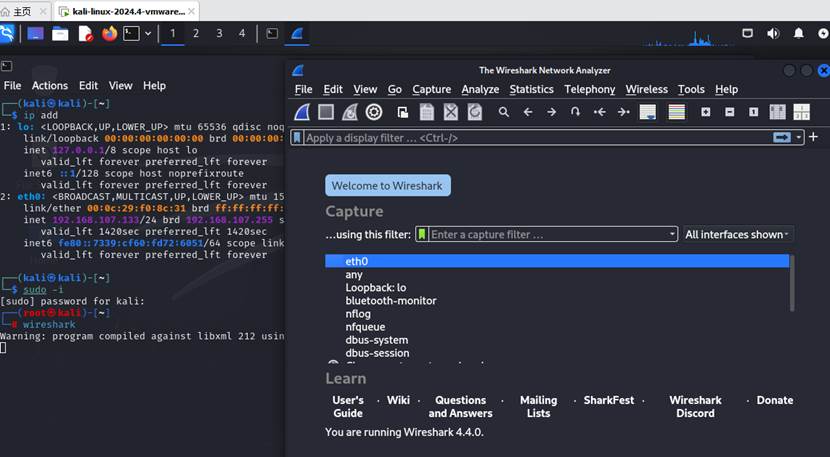Go to specified packet icon
Image resolution: width=830 pixels, height=457 pixels.
pyautogui.click(x=575, y=112)
